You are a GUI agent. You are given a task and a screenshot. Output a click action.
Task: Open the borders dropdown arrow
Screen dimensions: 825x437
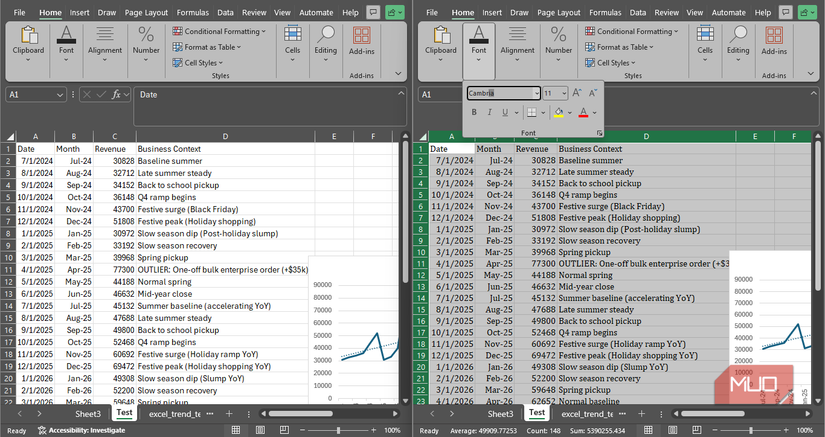(543, 112)
